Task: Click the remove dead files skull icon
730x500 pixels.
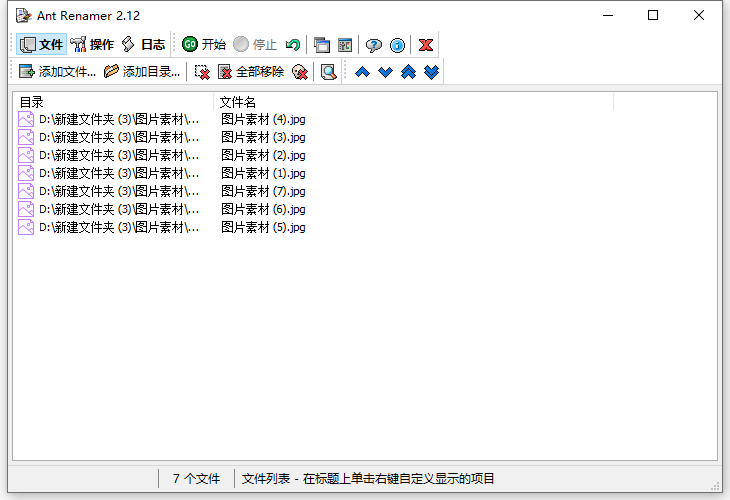Action: (x=299, y=72)
